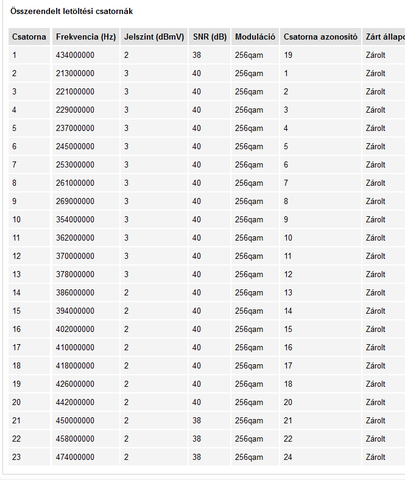Click the Moduláció column header
The width and height of the screenshot is (405, 480).
[255, 37]
